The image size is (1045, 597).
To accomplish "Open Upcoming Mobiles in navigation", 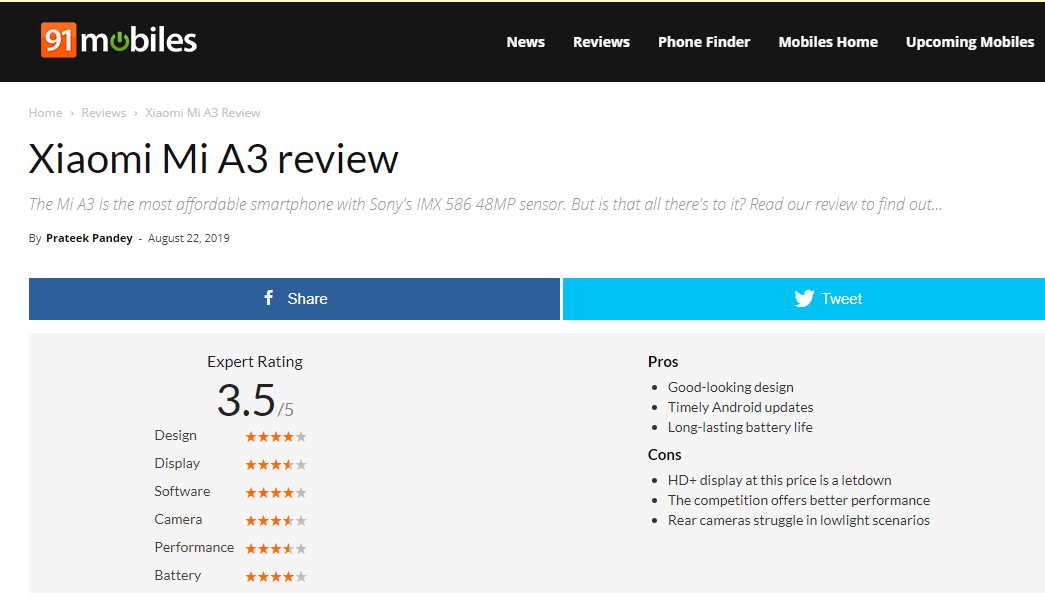I will pos(970,42).
